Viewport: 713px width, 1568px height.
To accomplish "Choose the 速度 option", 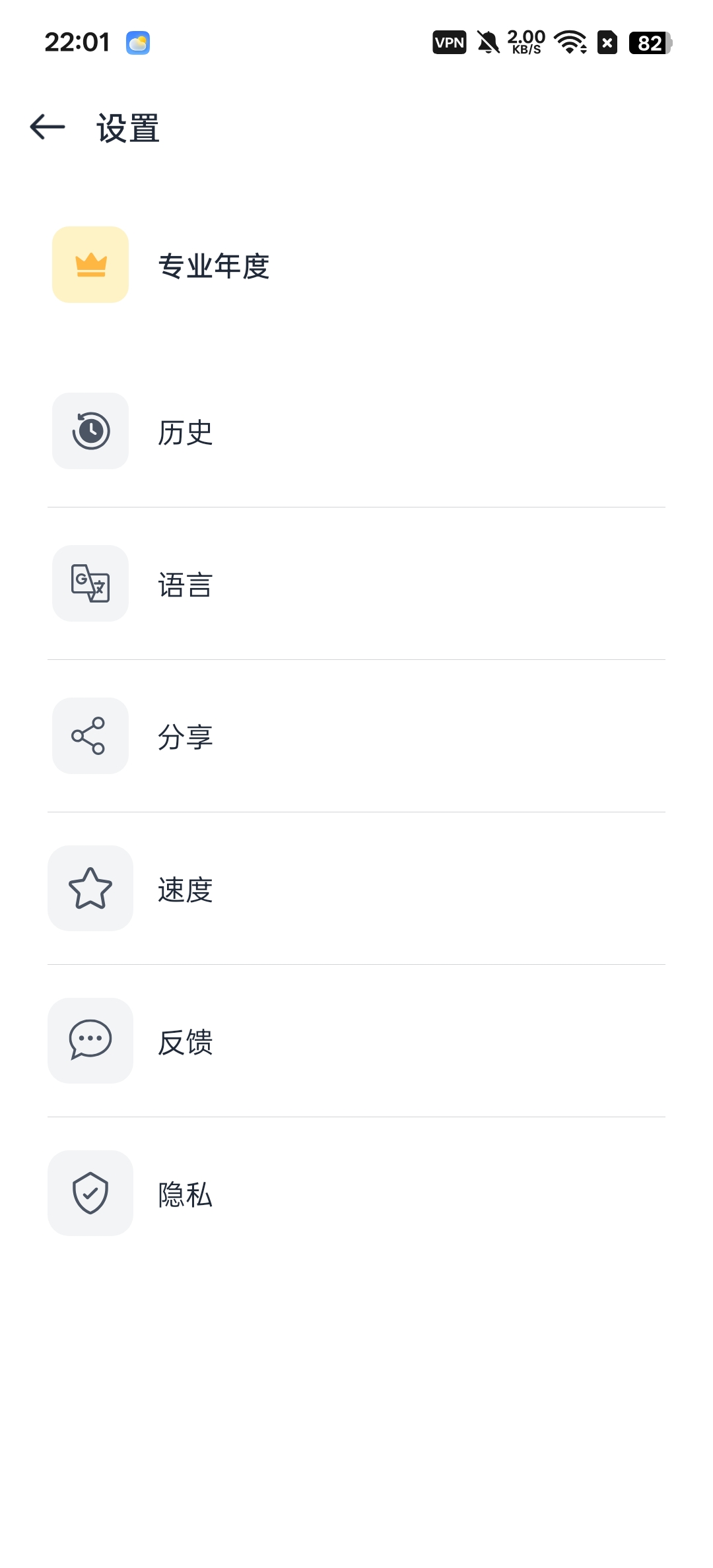I will 356,888.
